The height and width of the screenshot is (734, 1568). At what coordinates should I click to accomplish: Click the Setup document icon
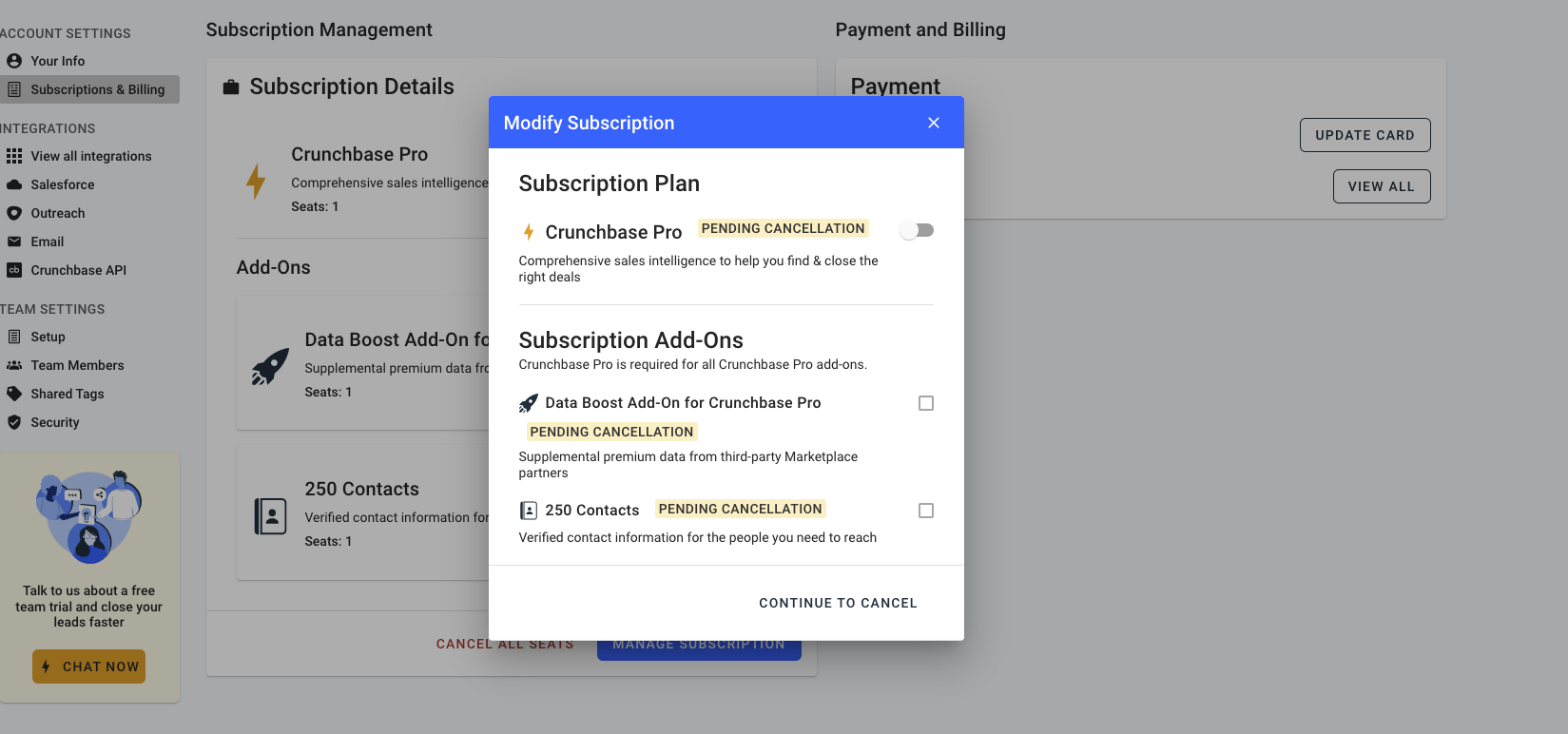pos(14,337)
